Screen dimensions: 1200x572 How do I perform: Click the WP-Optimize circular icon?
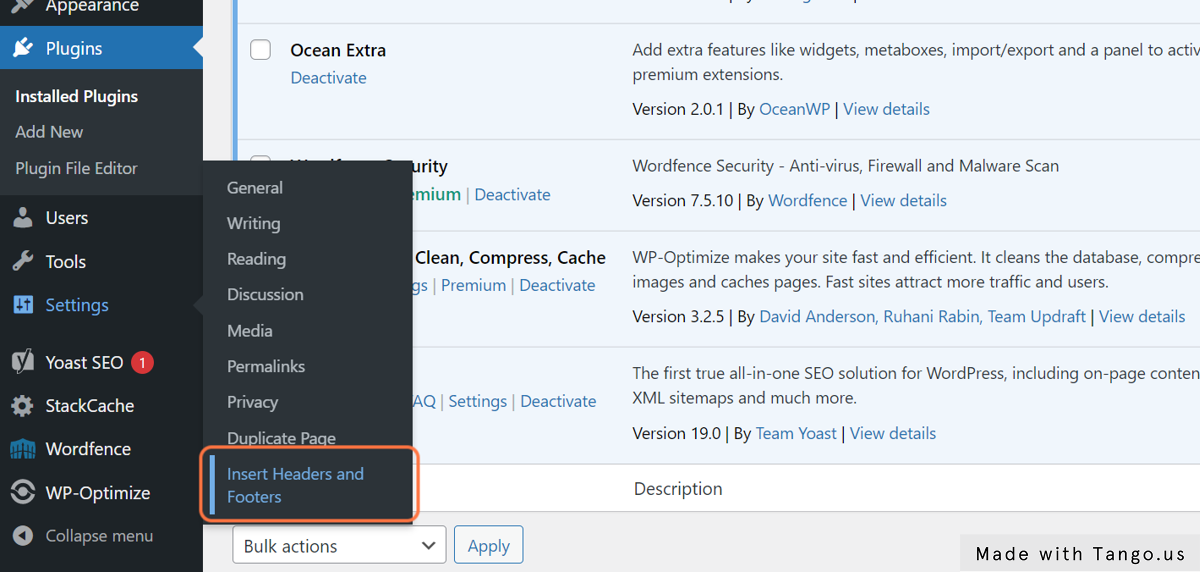23,493
